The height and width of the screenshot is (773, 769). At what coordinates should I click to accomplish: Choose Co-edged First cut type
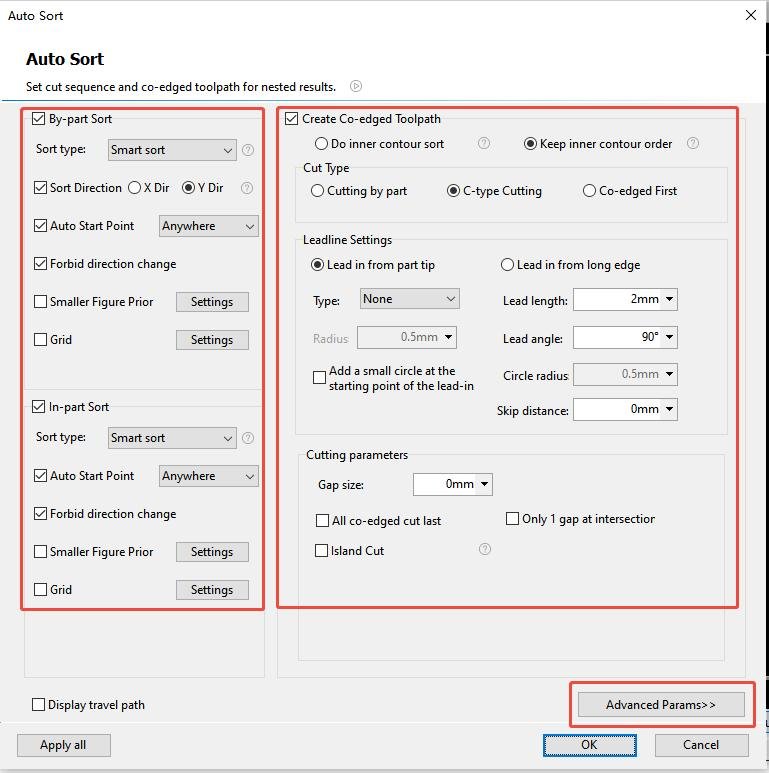coord(589,191)
